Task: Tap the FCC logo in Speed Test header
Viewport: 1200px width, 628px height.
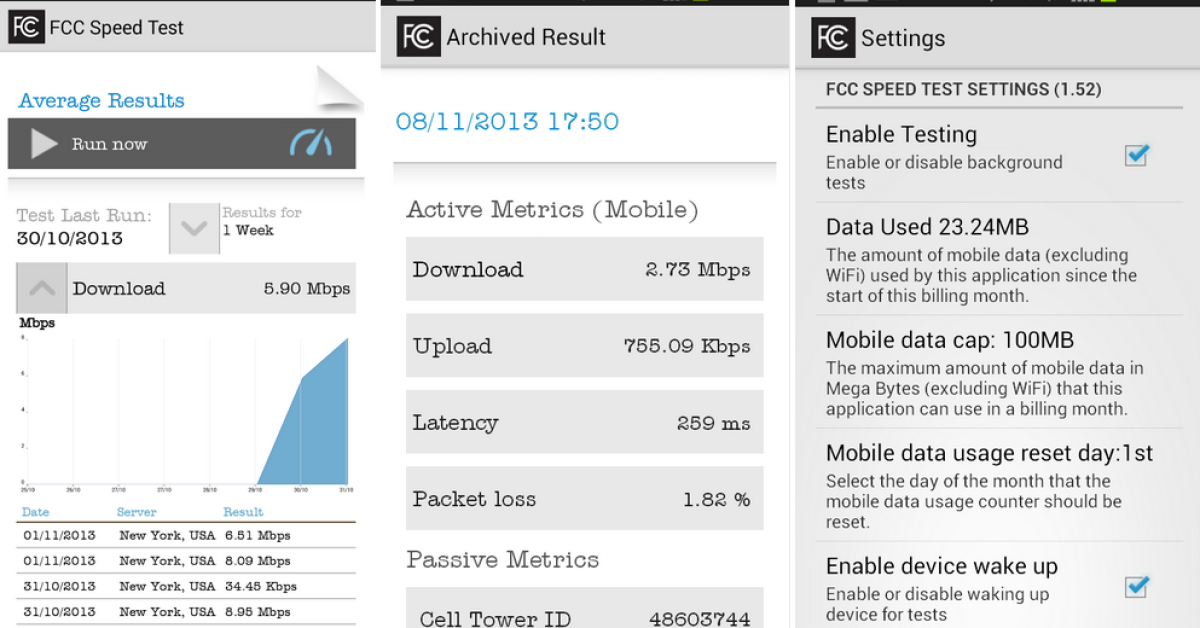Action: pyautogui.click(x=26, y=27)
